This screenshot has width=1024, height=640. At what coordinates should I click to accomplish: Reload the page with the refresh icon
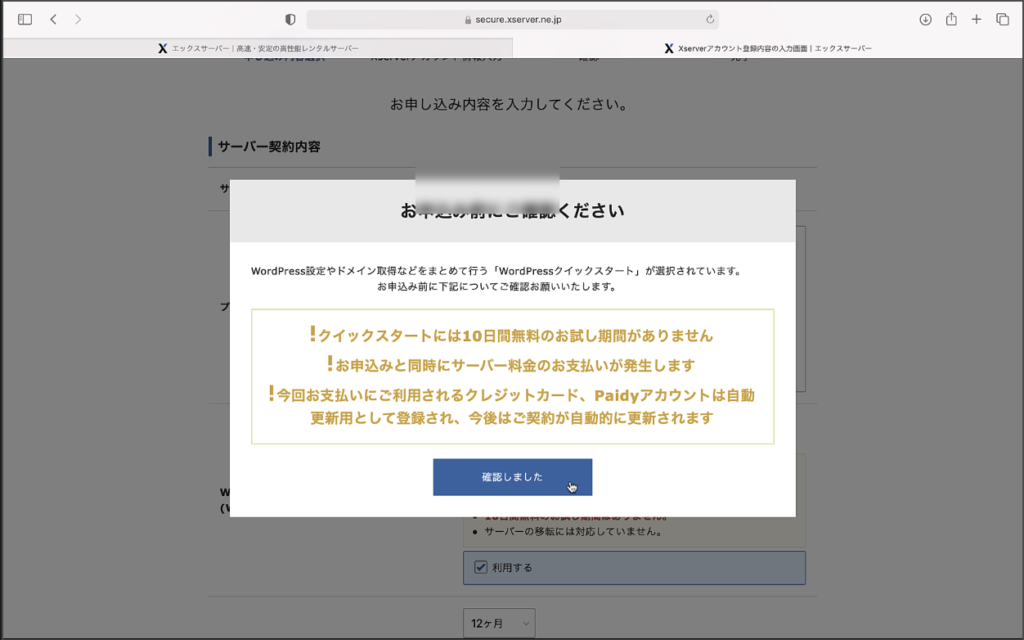click(x=710, y=20)
